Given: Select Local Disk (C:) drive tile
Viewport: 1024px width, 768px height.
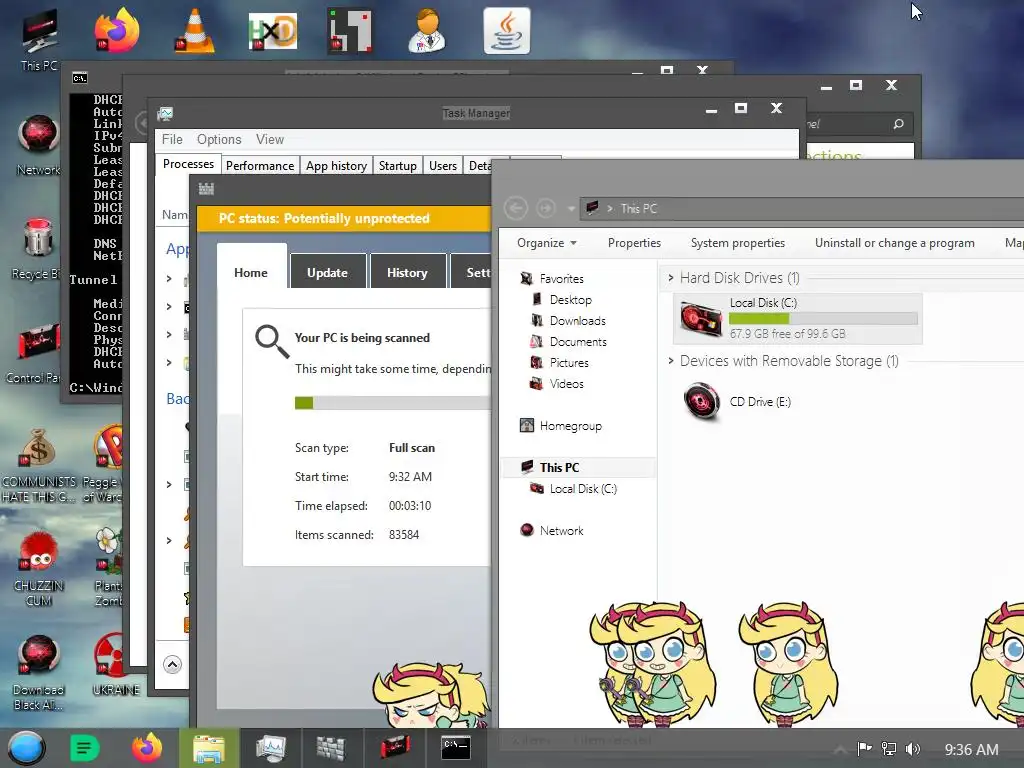Looking at the screenshot, I should pyautogui.click(x=797, y=319).
